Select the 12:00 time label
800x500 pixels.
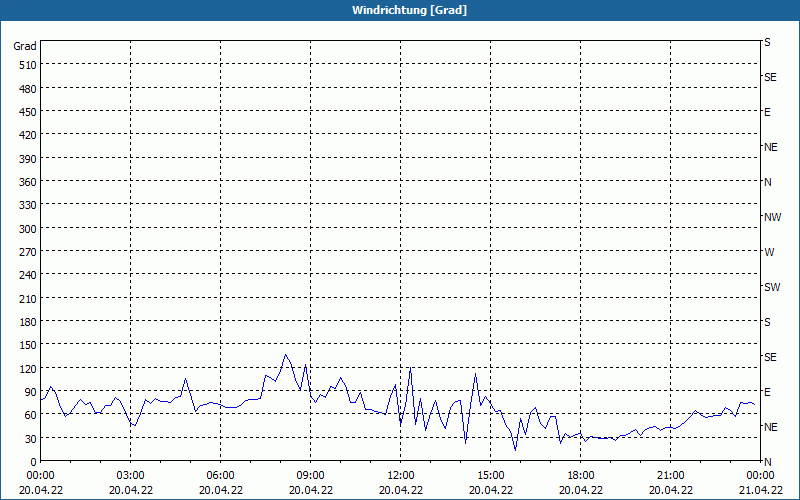[401, 475]
